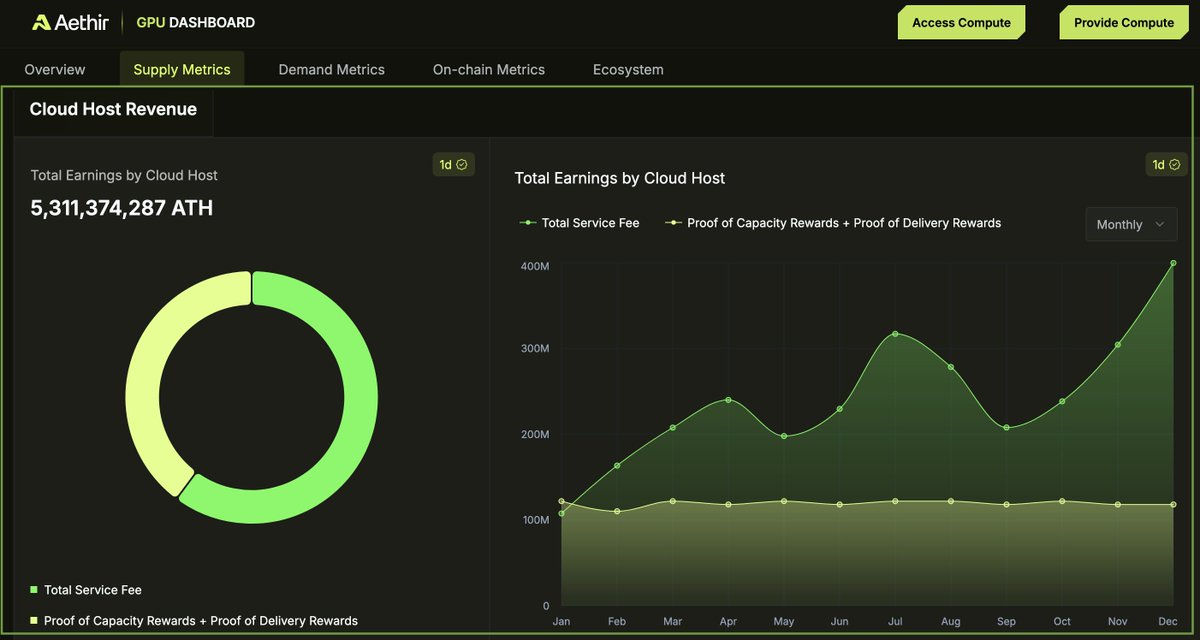Click the Aethir logo icon

click(x=43, y=21)
